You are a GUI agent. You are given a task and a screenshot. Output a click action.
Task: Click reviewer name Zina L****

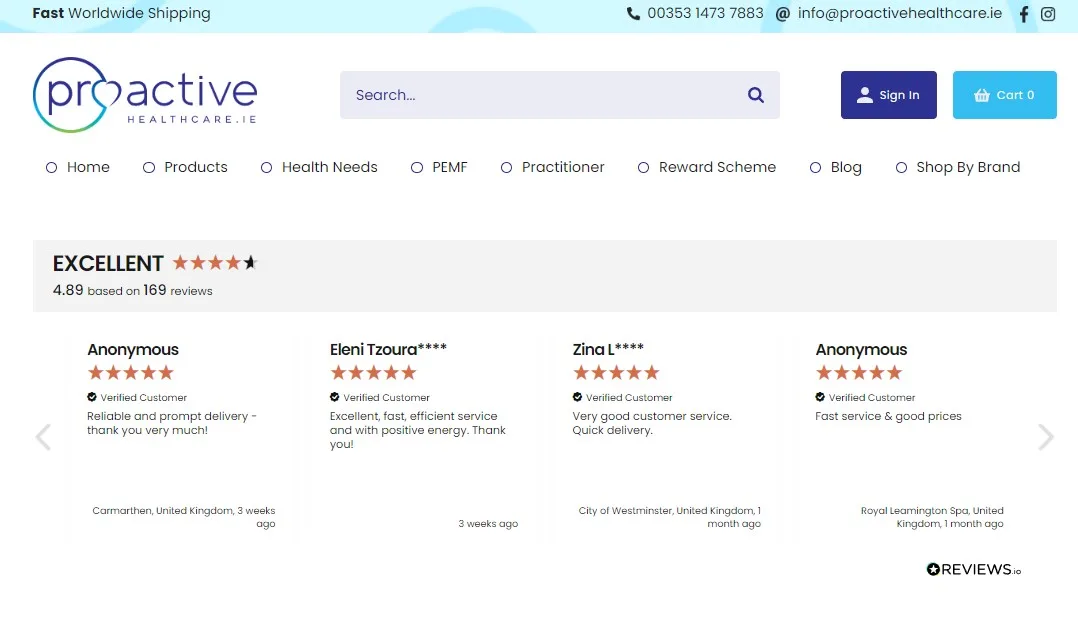[608, 349]
